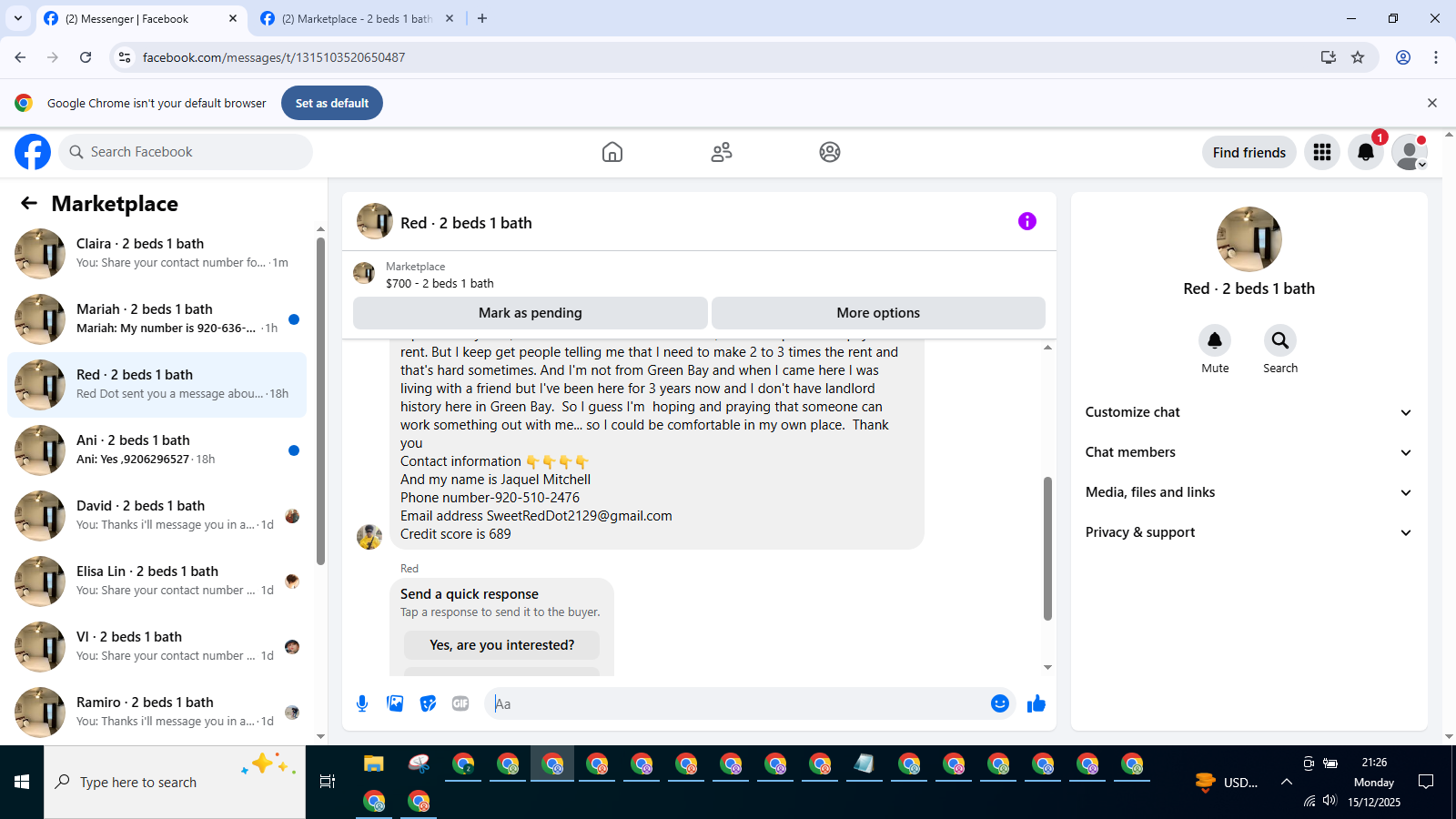Viewport: 1456px width, 819px height.
Task: Open Elisa Lin's conversation
Action: 157,581
